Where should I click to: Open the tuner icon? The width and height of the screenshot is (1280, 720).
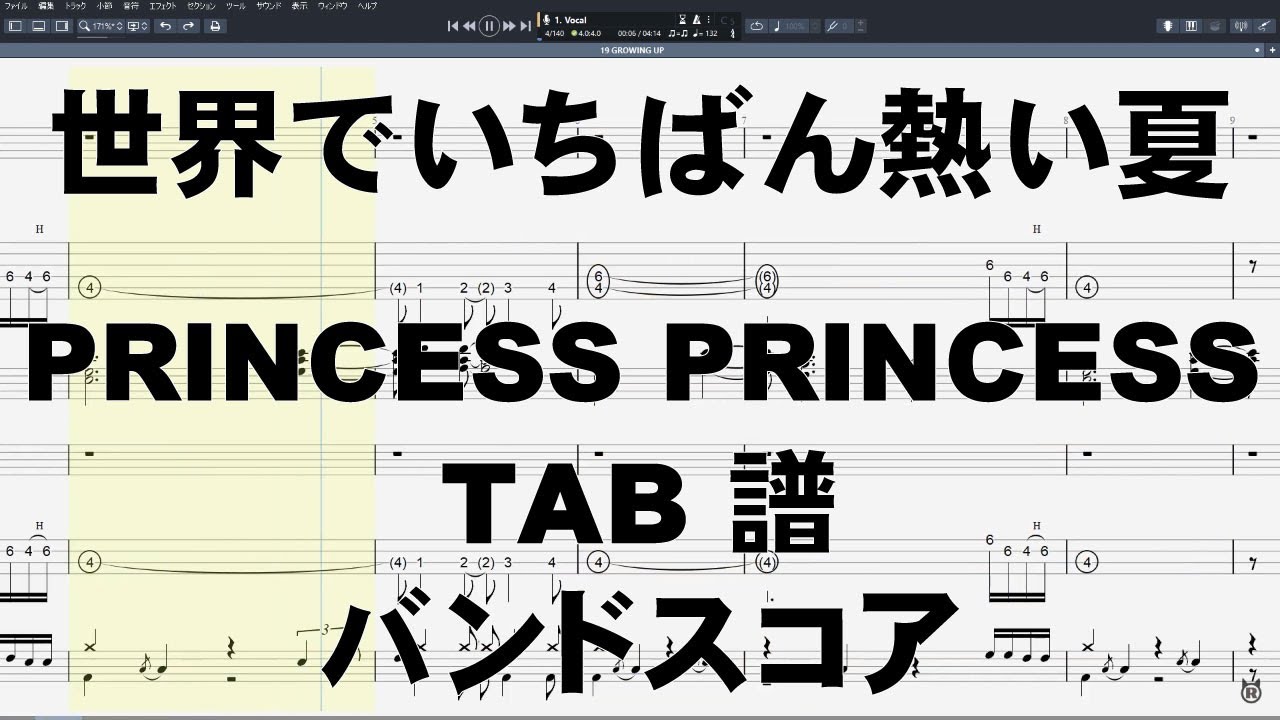(1240, 26)
